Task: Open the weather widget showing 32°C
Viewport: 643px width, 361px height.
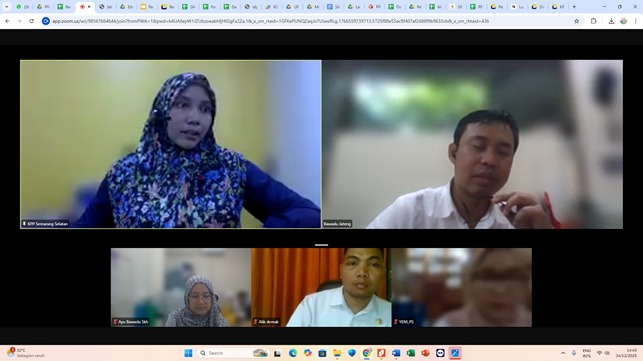Action: [27, 353]
